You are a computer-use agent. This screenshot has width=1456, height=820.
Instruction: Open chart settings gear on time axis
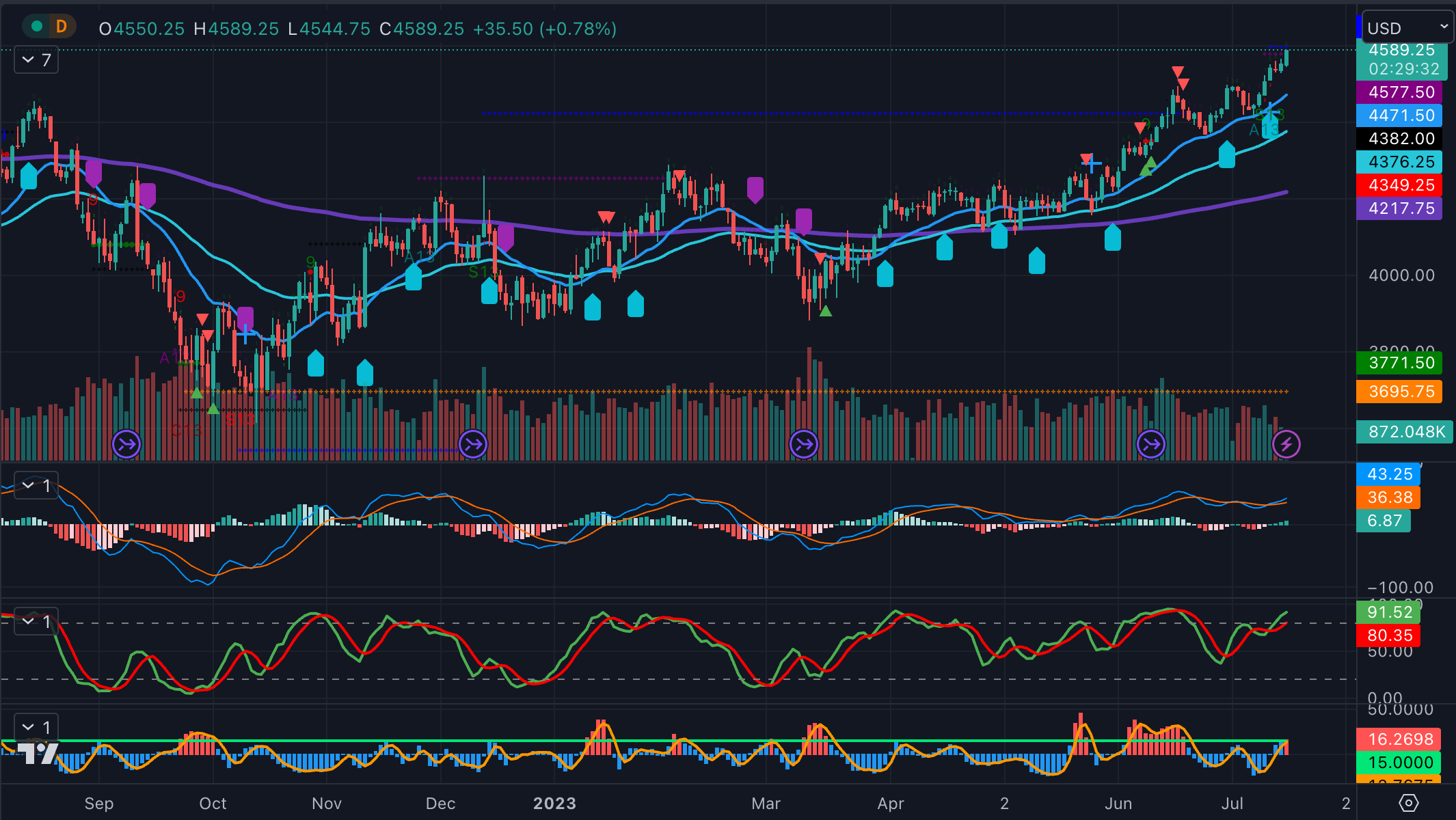click(x=1409, y=803)
